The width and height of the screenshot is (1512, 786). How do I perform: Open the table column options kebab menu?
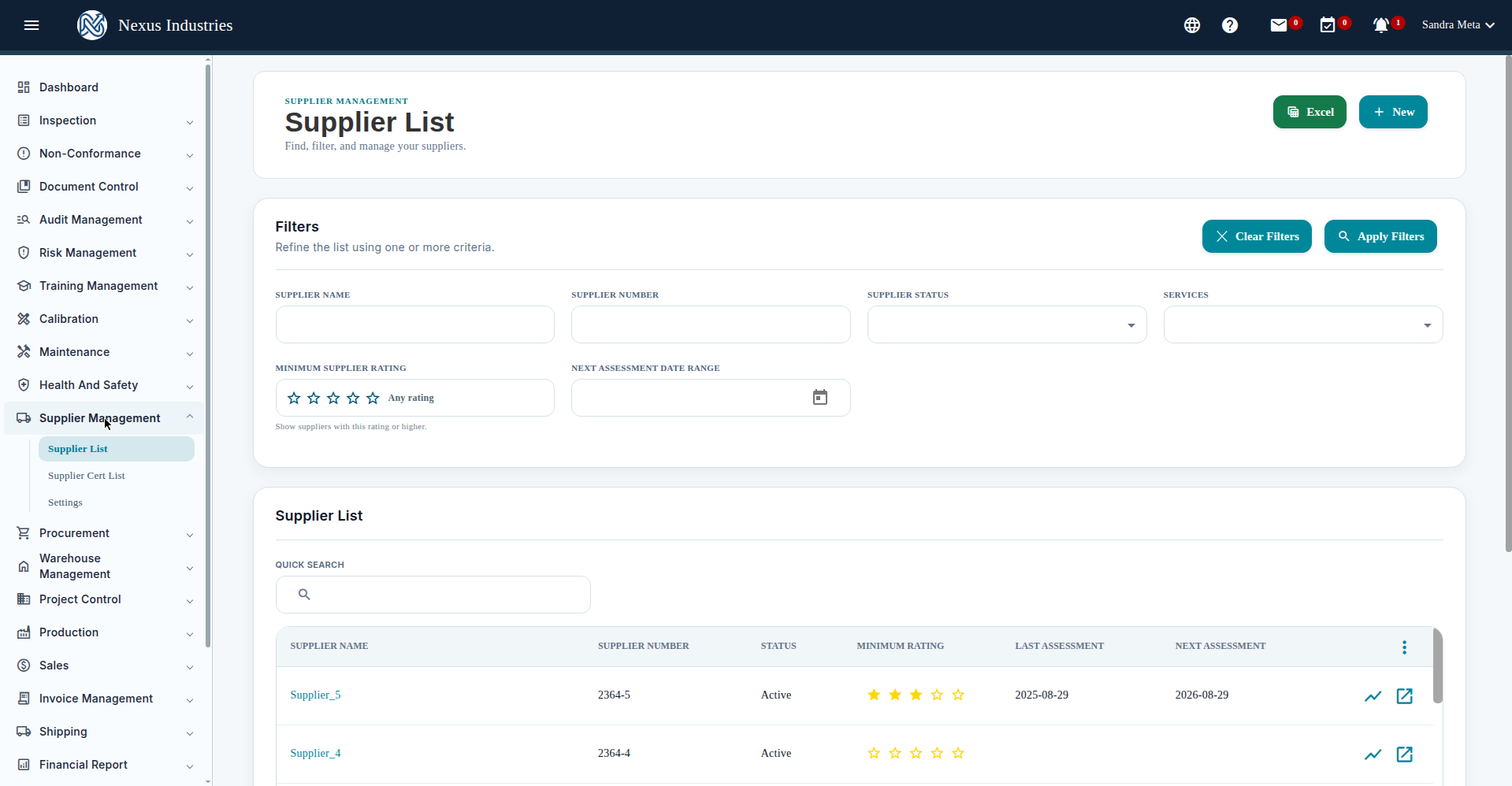coord(1404,647)
